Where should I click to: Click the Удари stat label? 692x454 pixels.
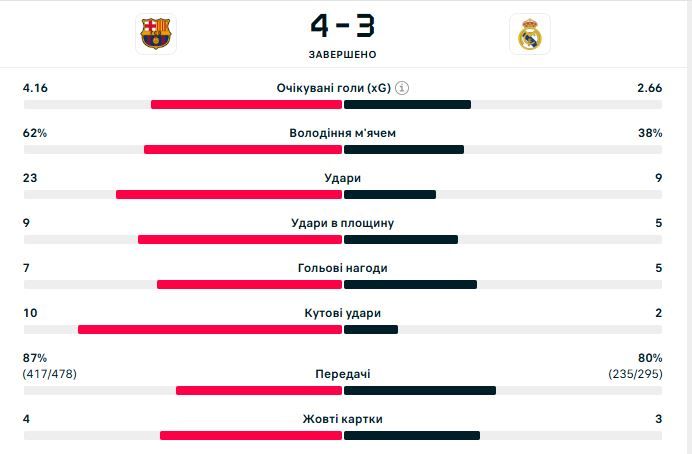(x=342, y=178)
